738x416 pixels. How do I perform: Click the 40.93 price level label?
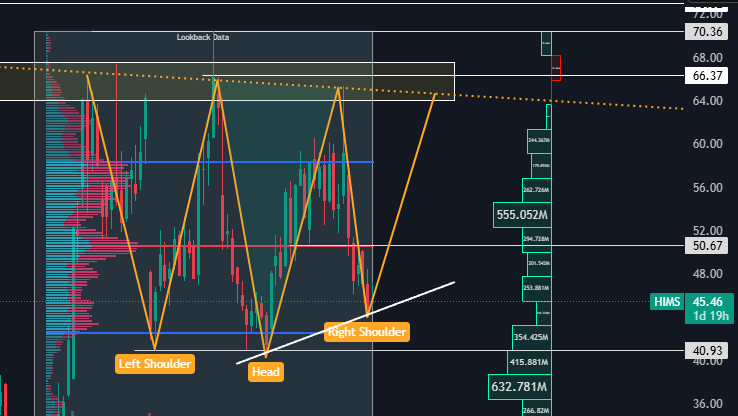706,351
